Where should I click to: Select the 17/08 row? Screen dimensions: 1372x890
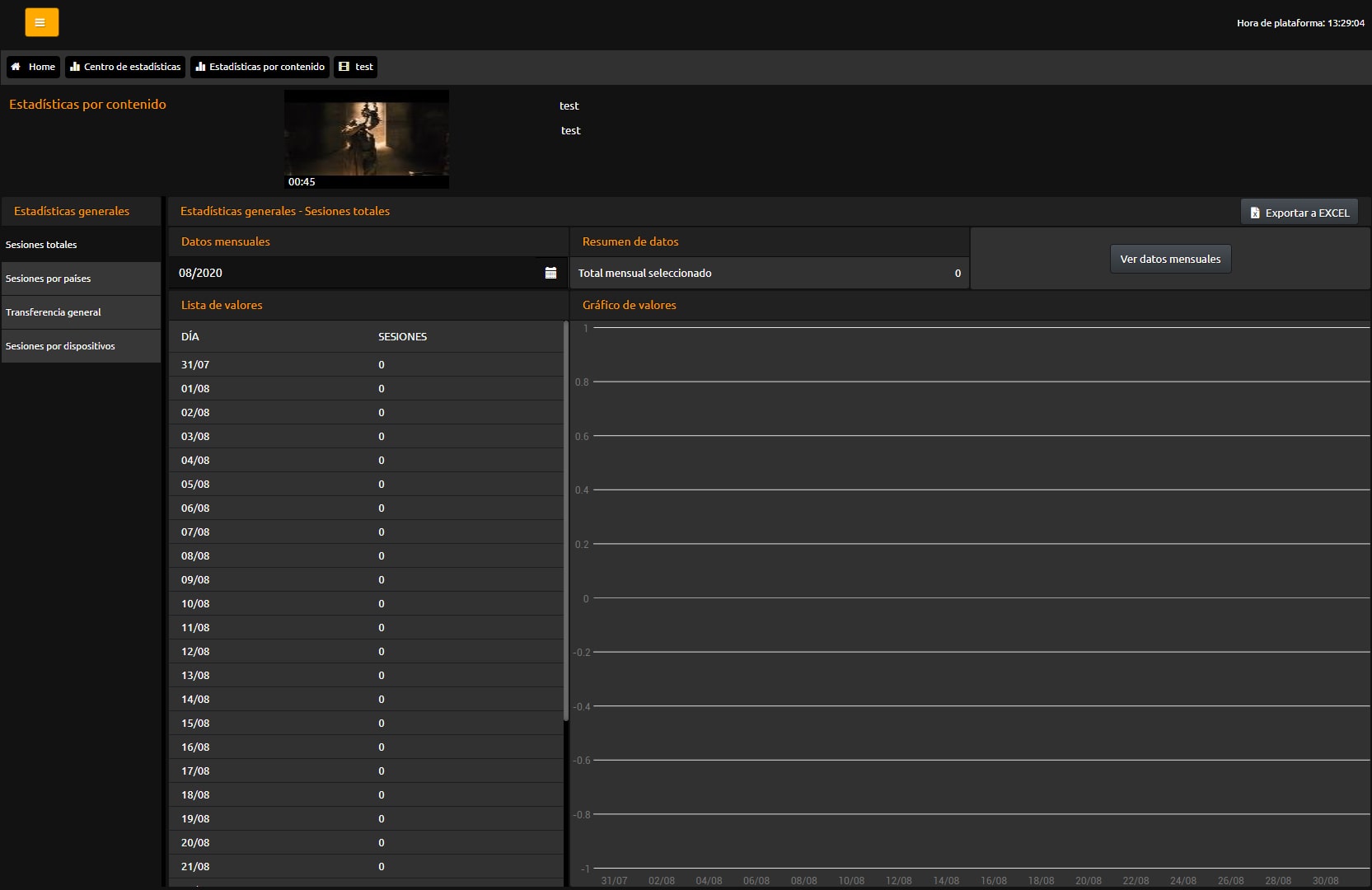tap(366, 771)
